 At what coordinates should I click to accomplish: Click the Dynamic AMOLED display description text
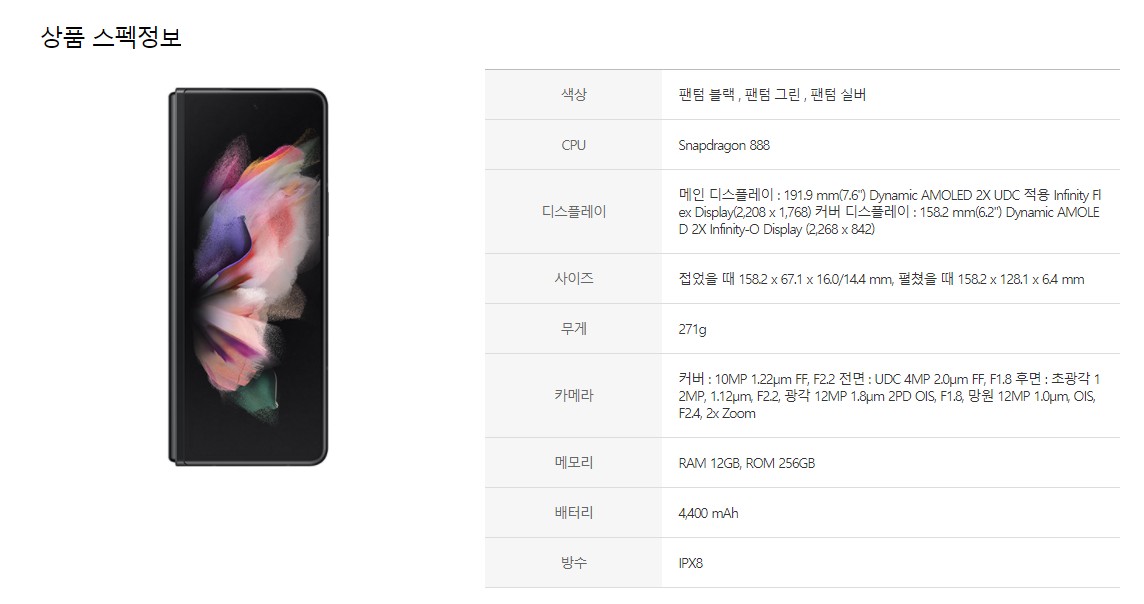click(889, 212)
